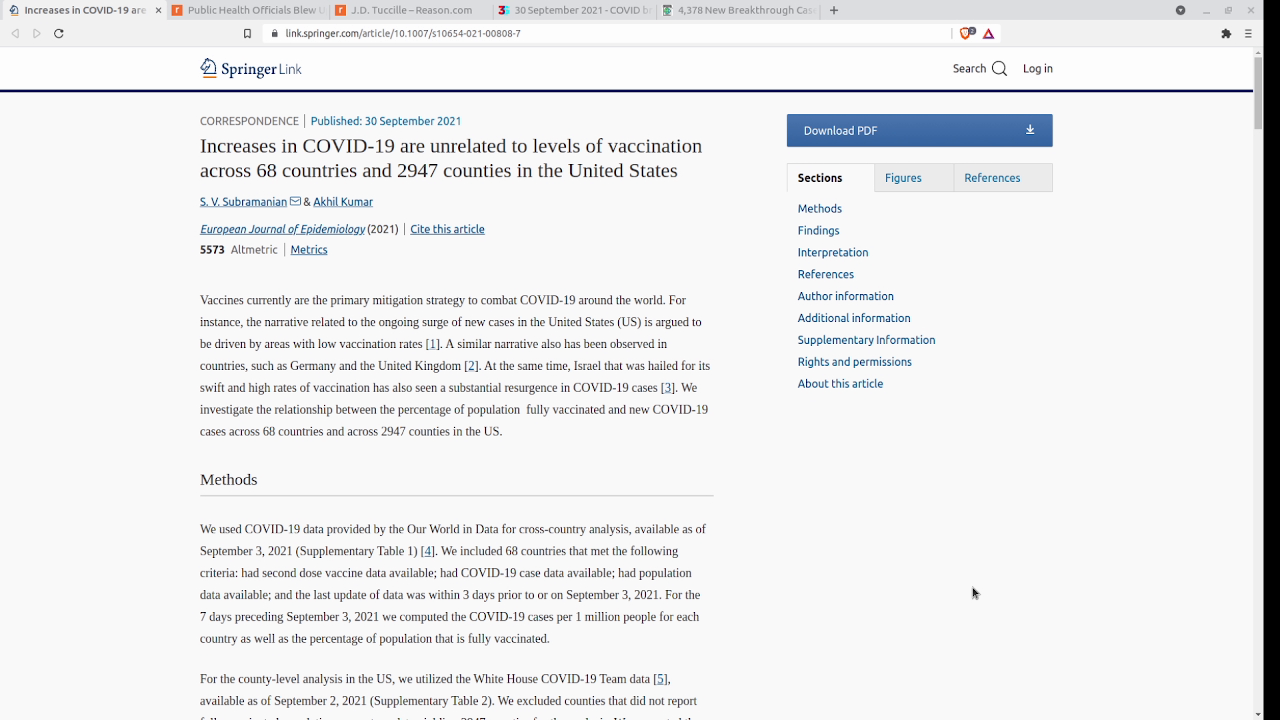Click the bookmark icon in address bar
1280x720 pixels.
(x=247, y=33)
